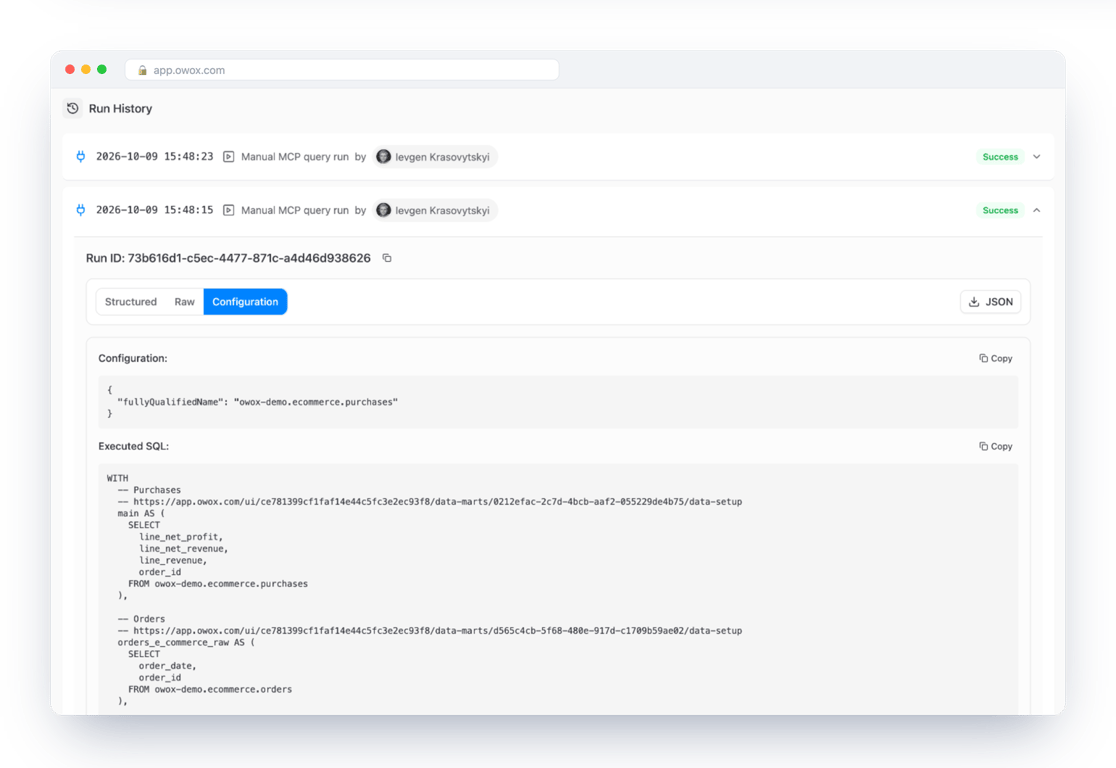
Task: Click 'FROM owox-demo.ecommerce.purchases' line
Action: 218,584
